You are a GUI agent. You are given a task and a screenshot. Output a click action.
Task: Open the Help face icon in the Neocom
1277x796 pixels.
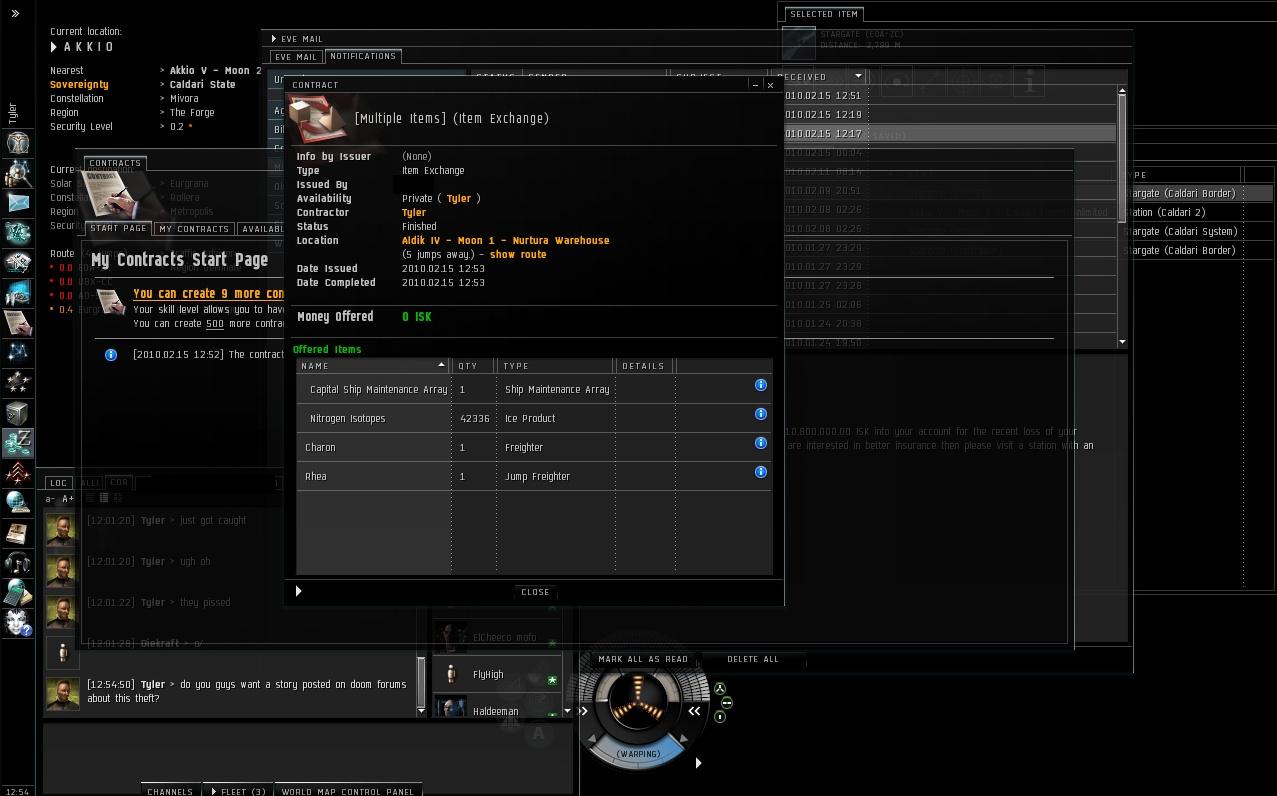click(17, 623)
